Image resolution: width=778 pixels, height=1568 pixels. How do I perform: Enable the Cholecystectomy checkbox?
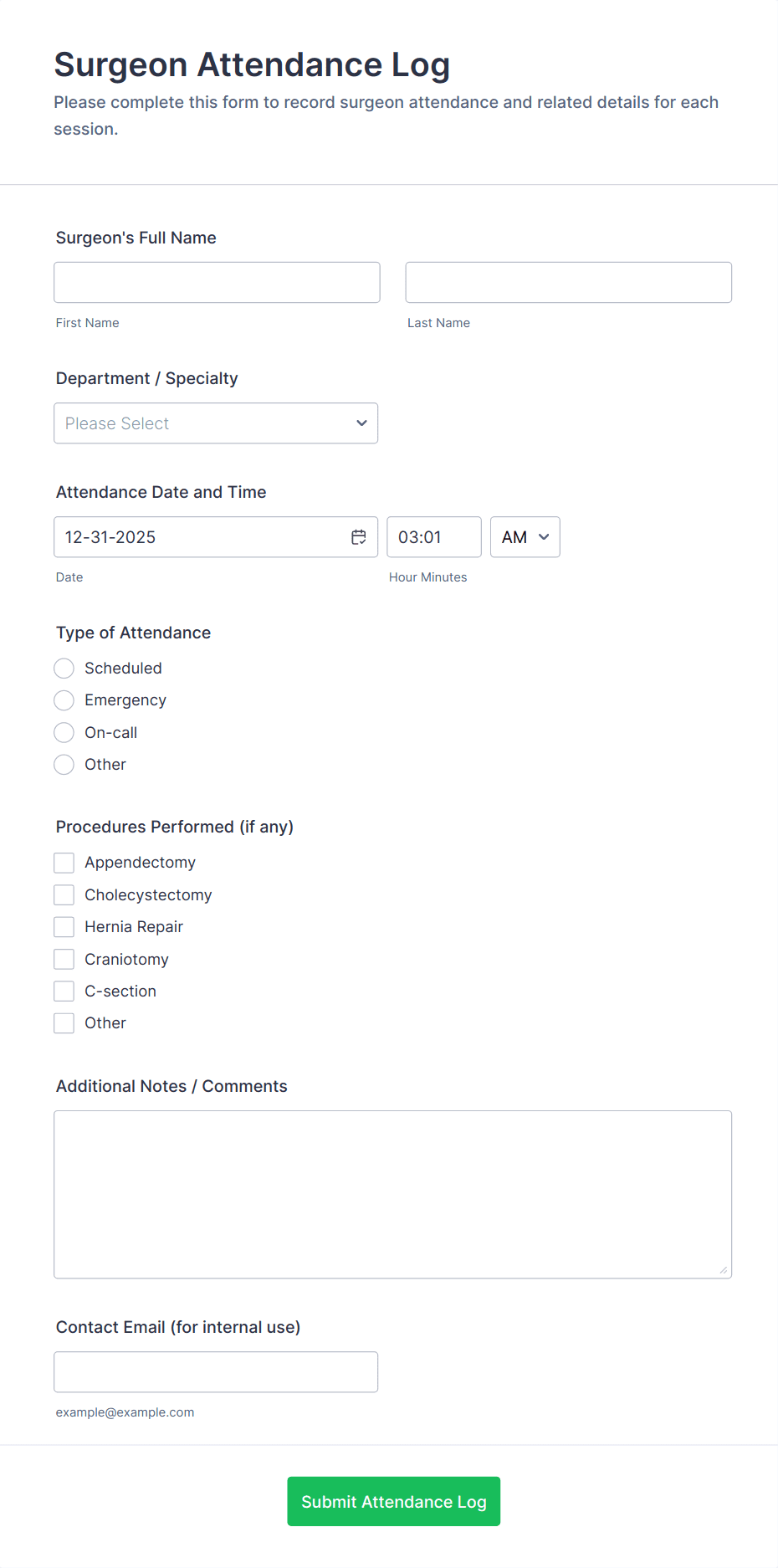click(64, 894)
